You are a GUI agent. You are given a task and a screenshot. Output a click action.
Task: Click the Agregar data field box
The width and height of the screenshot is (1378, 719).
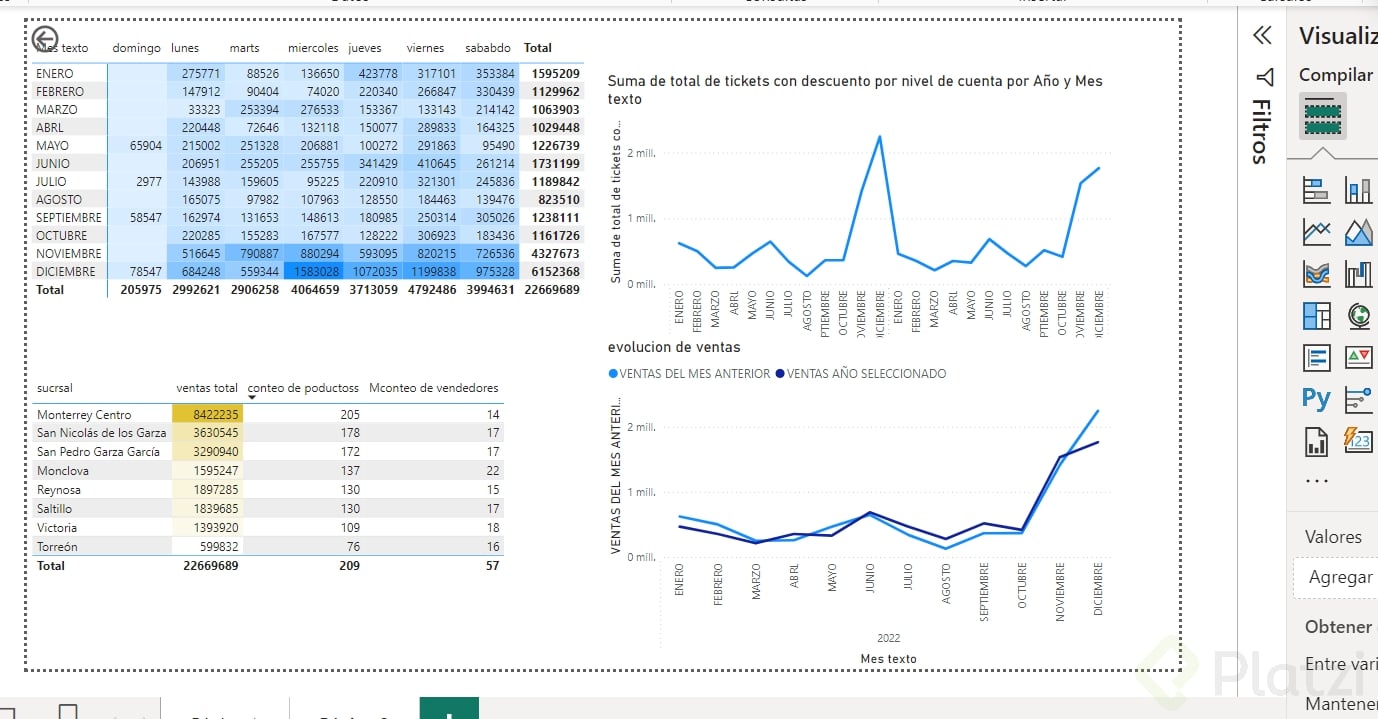tap(1340, 577)
